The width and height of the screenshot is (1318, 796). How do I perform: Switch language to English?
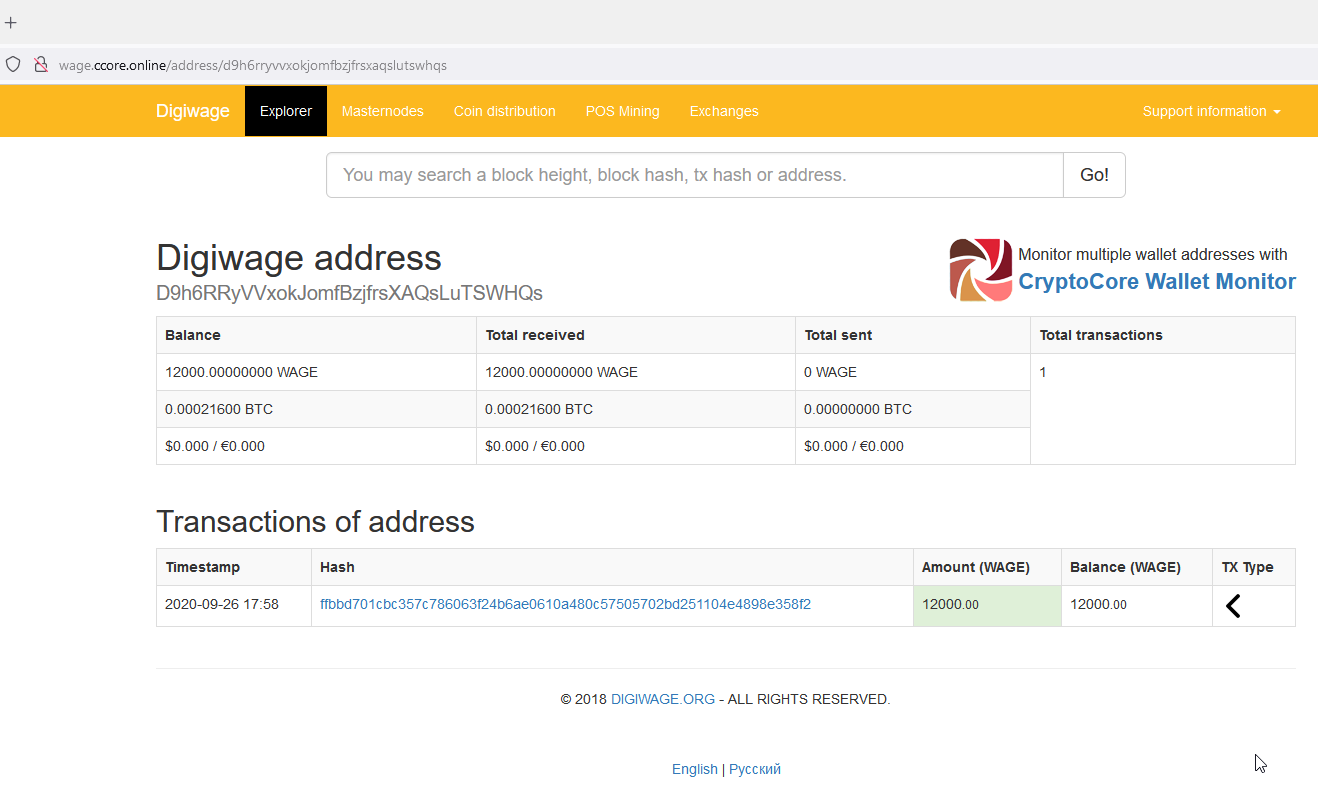click(695, 769)
